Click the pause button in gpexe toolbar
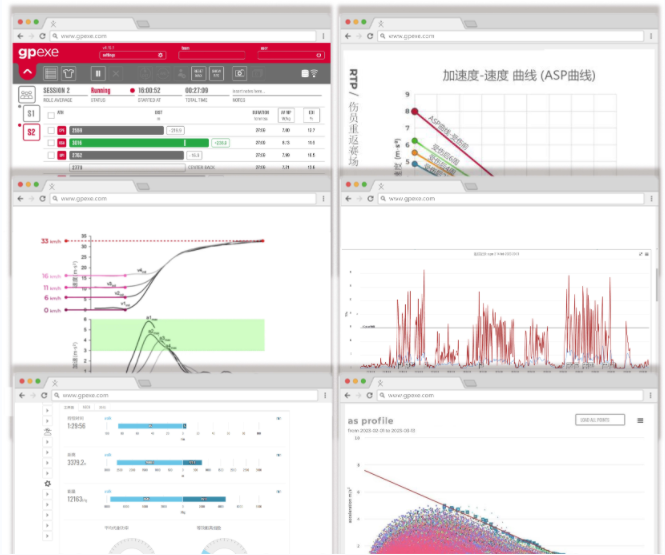Viewport: 665px width, 555px height. pos(98,73)
